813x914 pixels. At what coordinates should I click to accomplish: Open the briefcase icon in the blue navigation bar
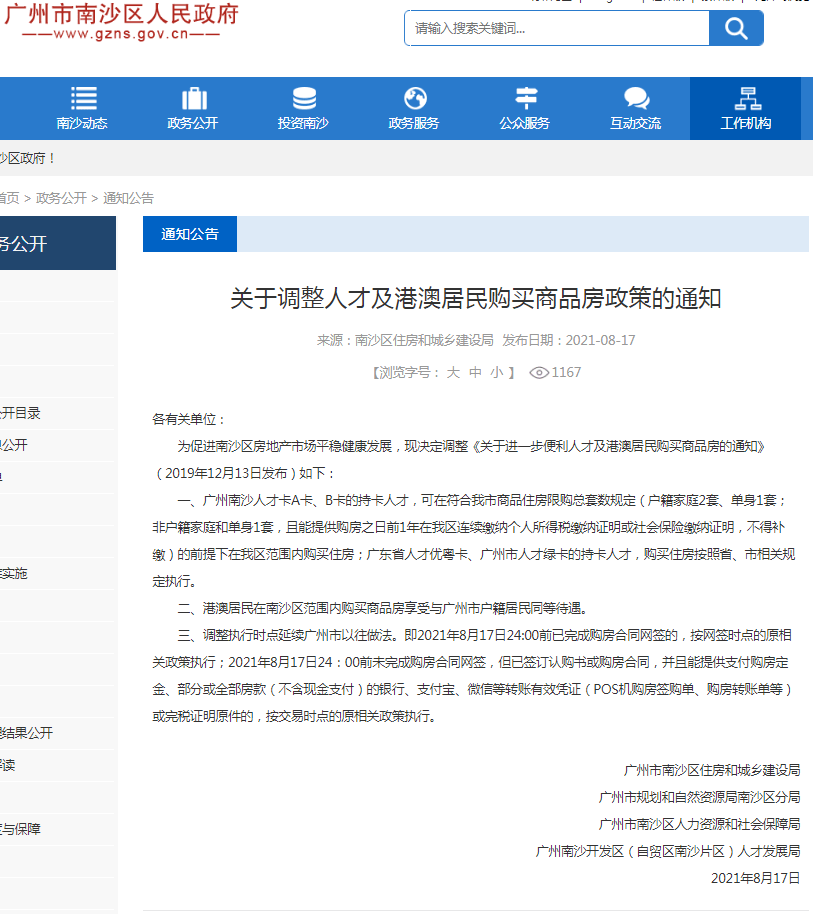click(193, 98)
